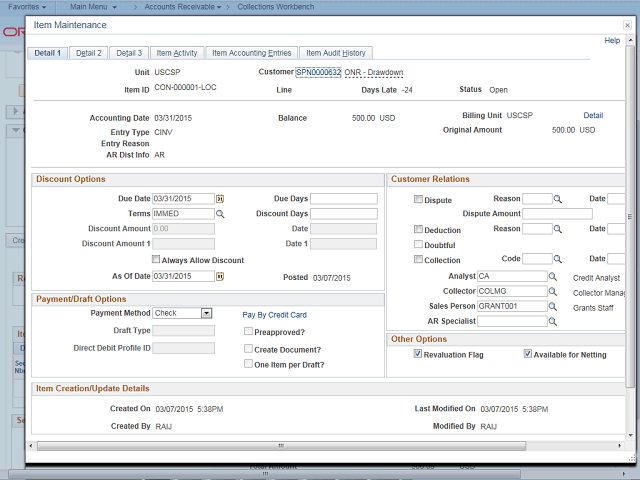Screen dimensions: 640x480
Task: Click the dialog's vertical scrollbar
Action: (630, 220)
